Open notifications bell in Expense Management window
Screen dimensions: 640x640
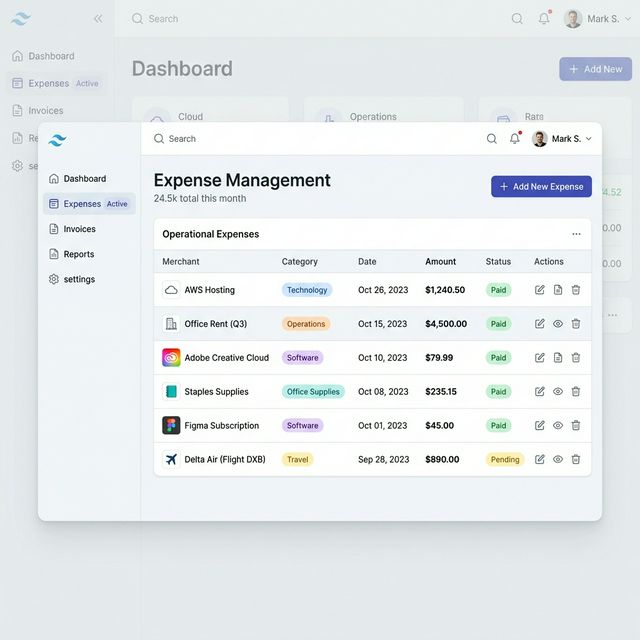[x=515, y=139]
